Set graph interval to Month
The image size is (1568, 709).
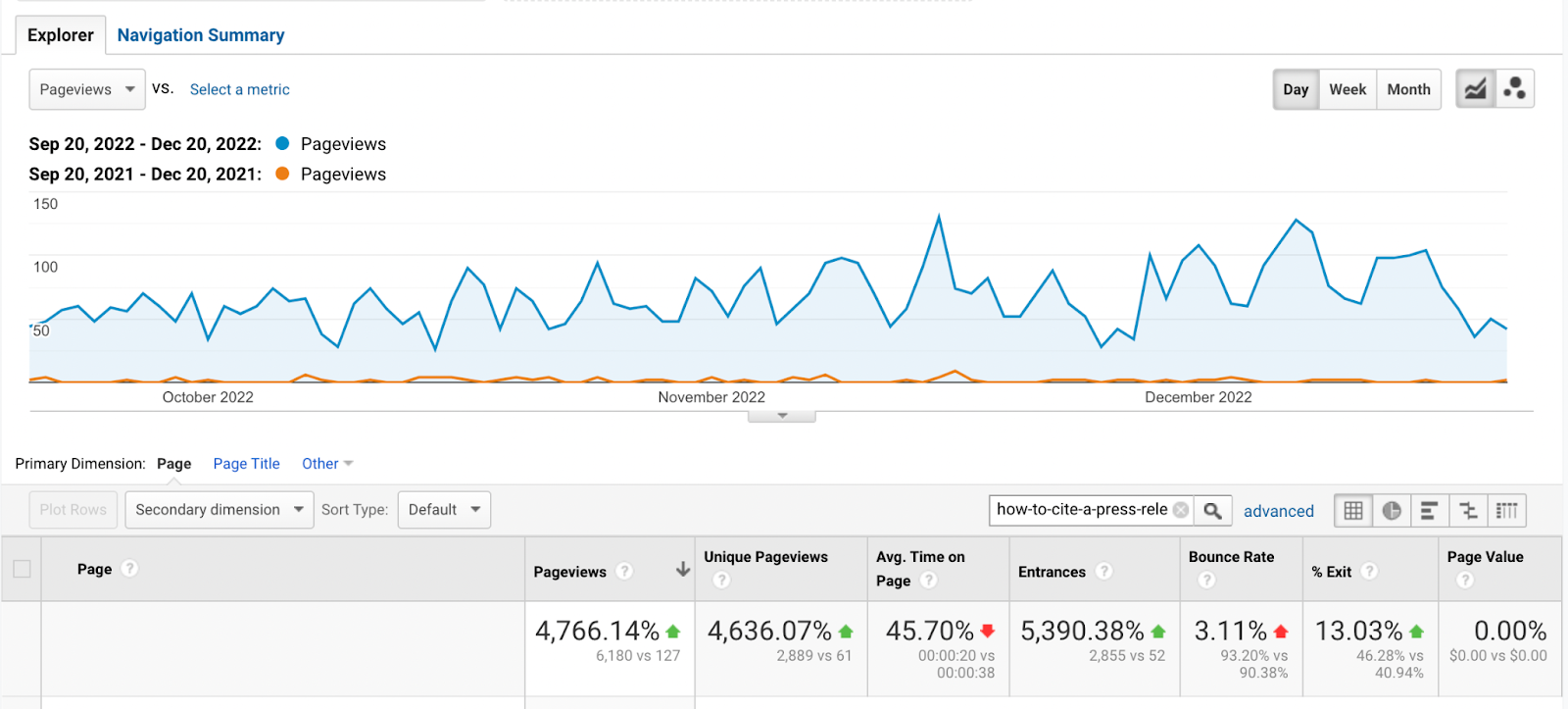[x=1408, y=89]
